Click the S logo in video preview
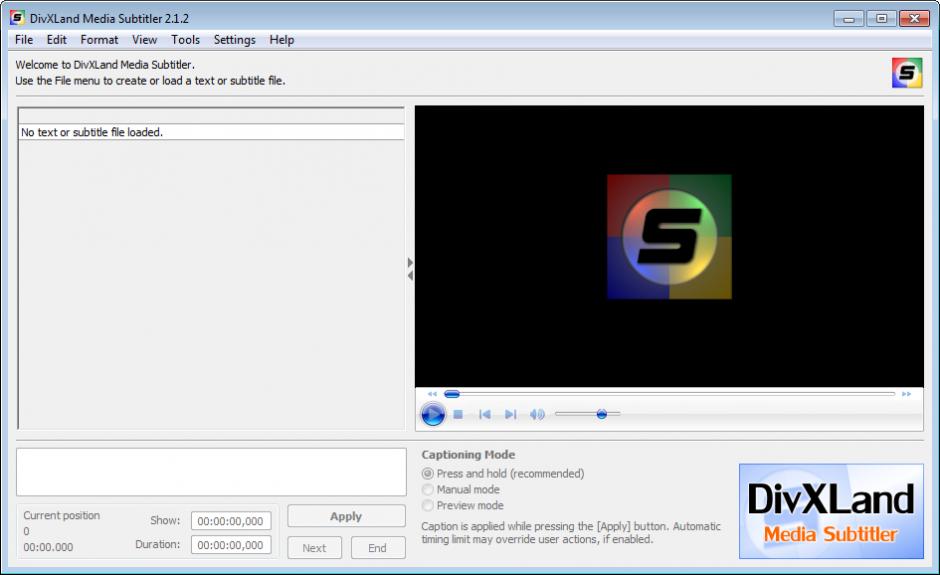The width and height of the screenshot is (940, 575). [x=669, y=237]
